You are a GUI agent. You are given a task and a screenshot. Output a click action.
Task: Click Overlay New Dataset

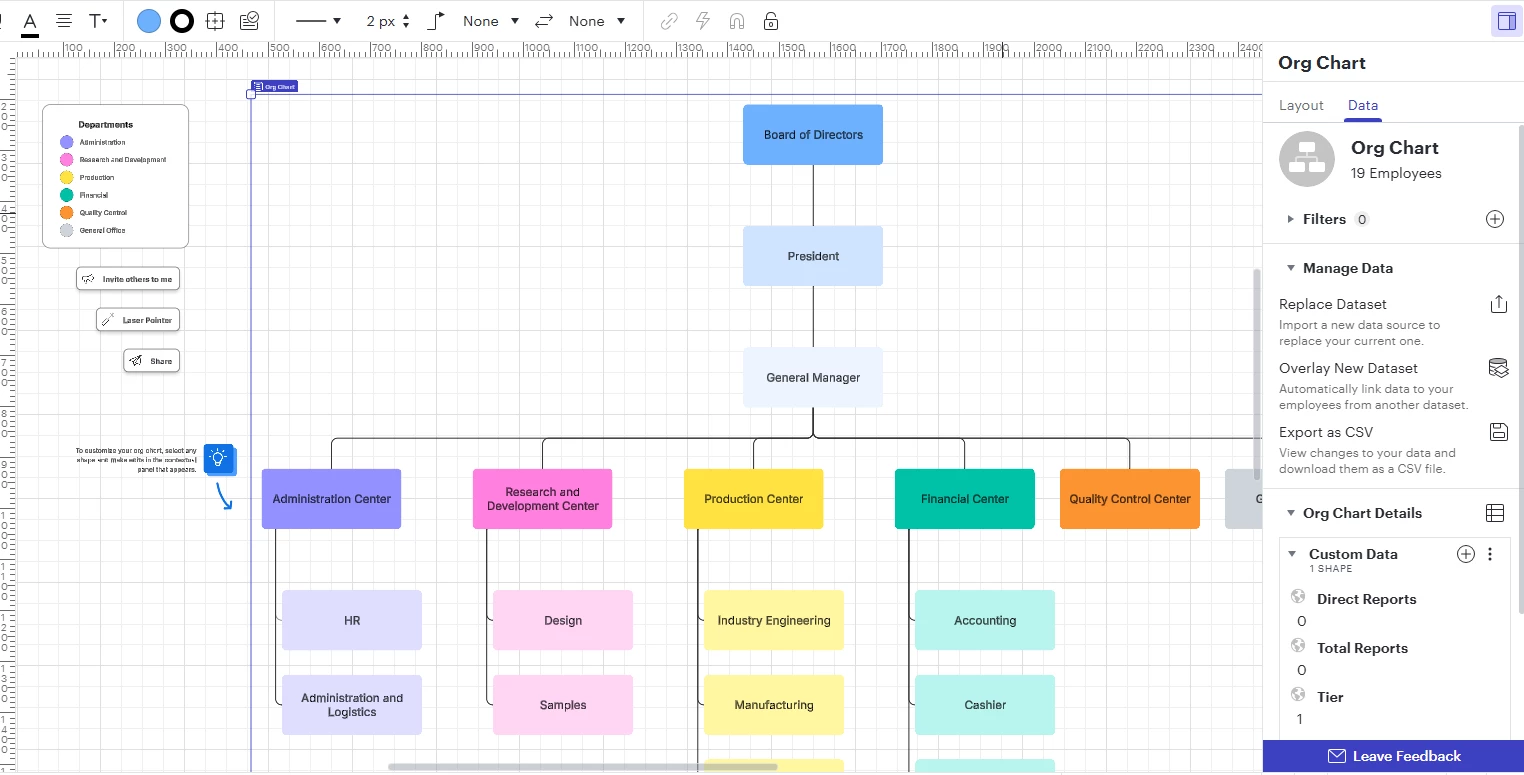coord(1348,368)
